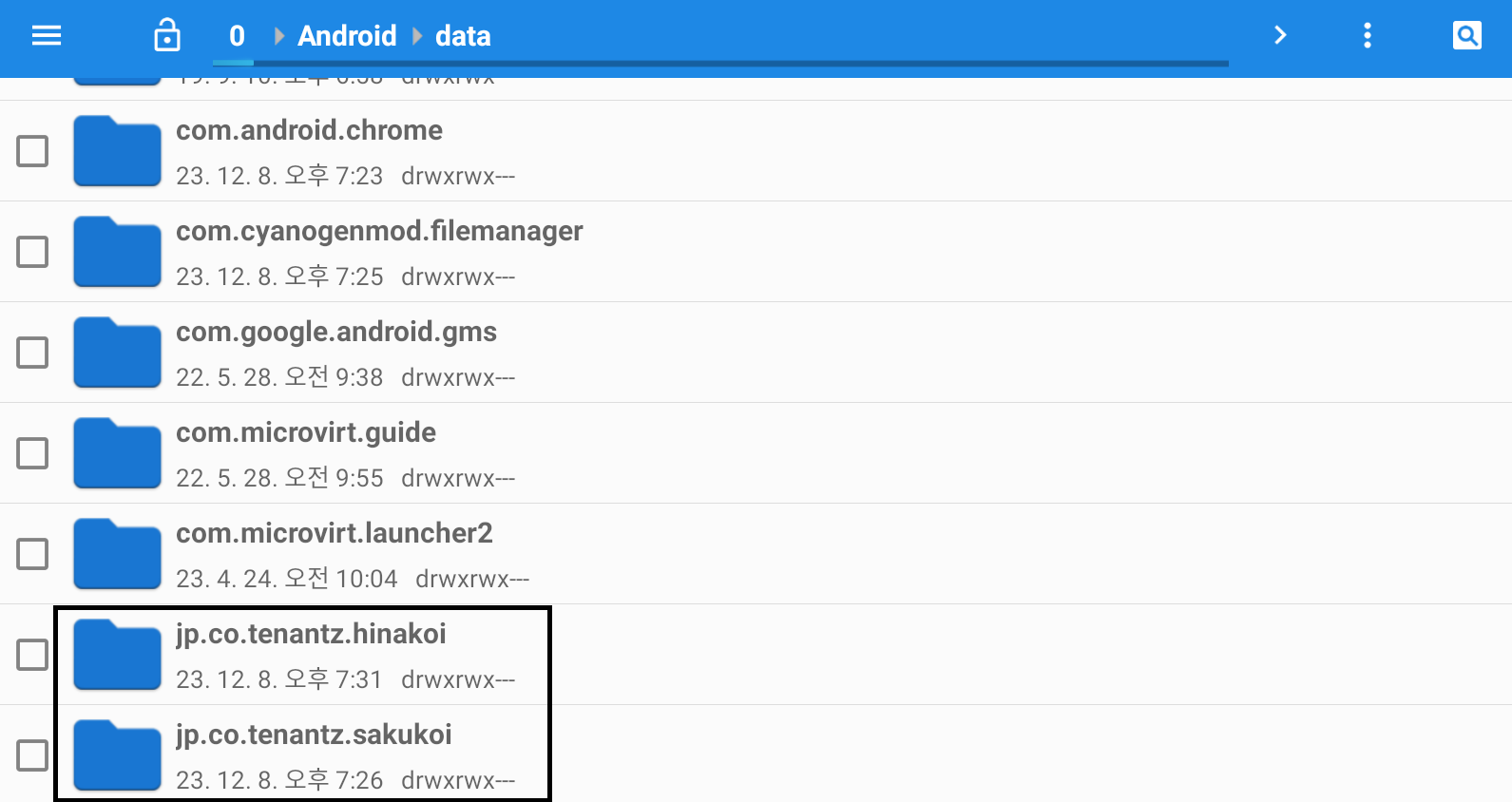Select the com.android.chrome name text

coord(309,130)
